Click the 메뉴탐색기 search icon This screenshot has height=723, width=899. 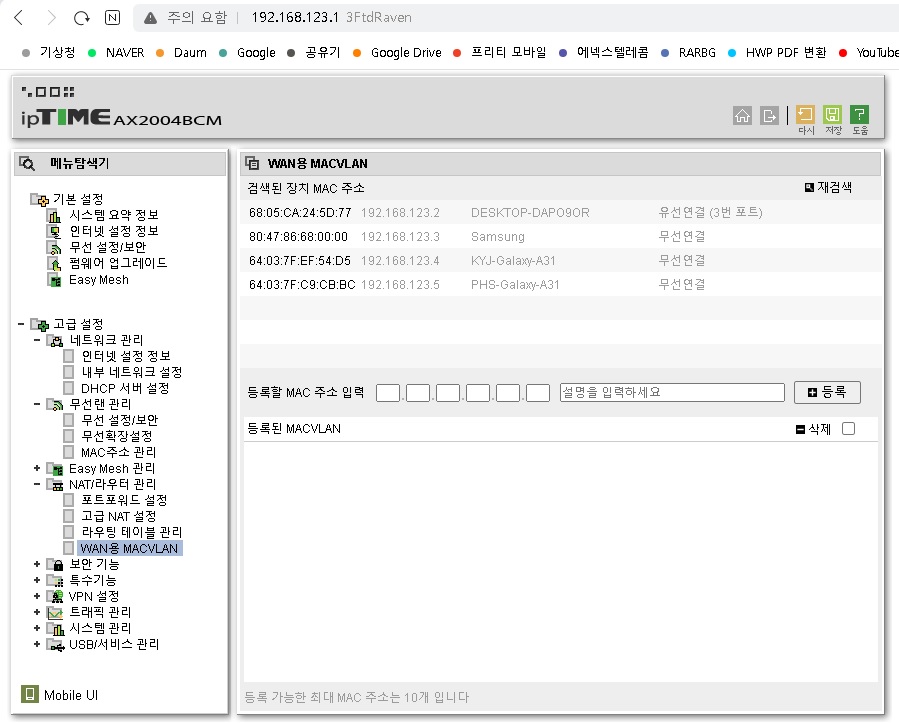point(27,163)
